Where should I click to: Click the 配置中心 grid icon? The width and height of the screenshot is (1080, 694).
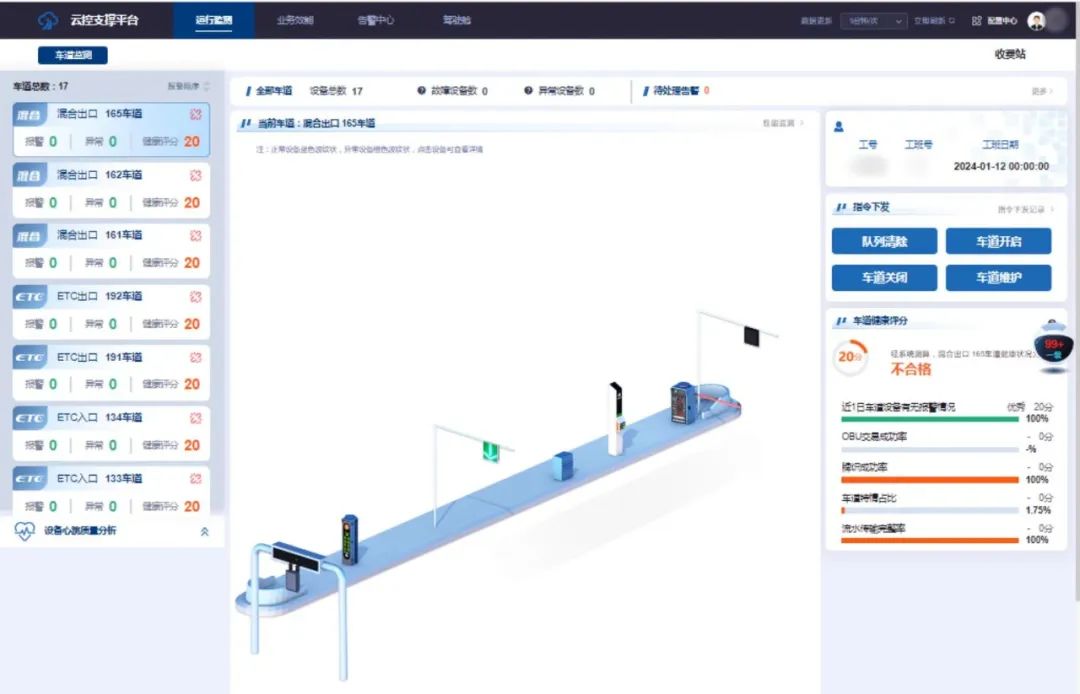[x=976, y=21]
